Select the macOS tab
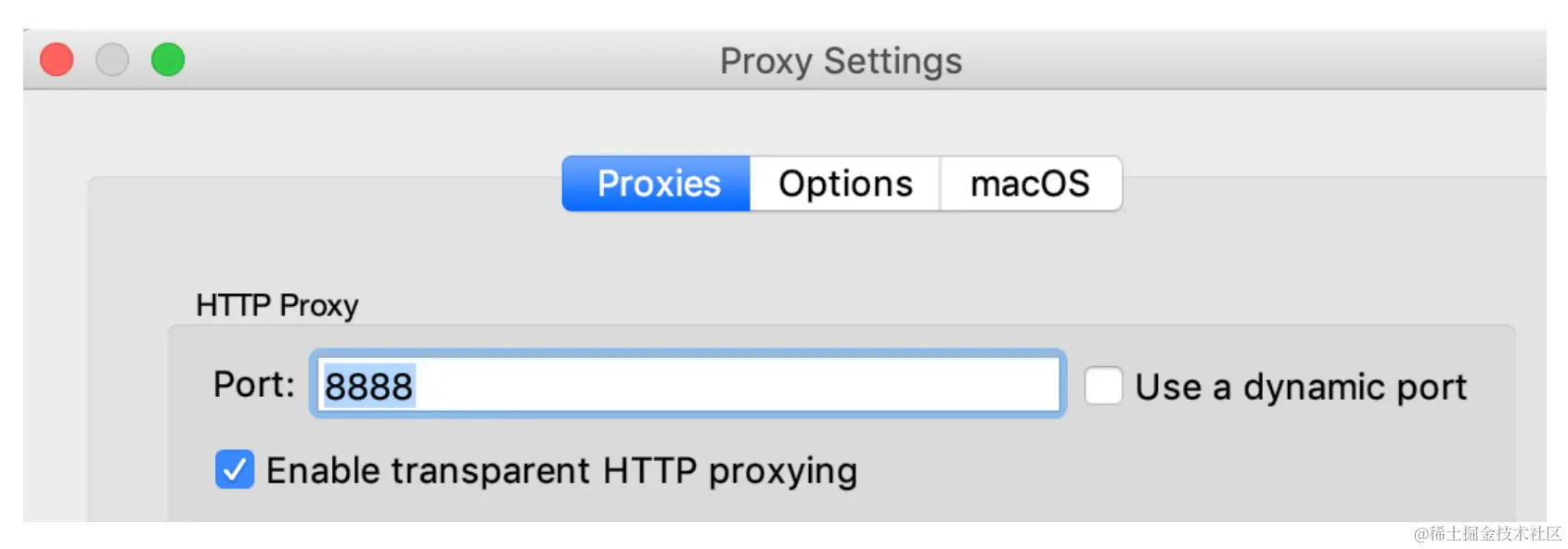The width and height of the screenshot is (1568, 549). [1030, 184]
